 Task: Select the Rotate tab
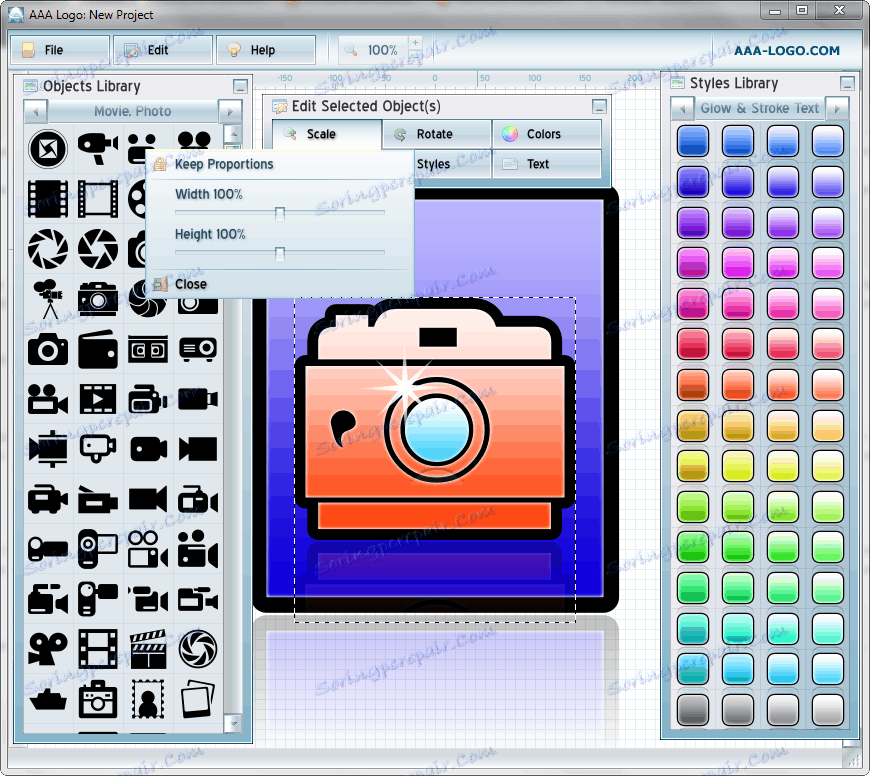[x=437, y=134]
